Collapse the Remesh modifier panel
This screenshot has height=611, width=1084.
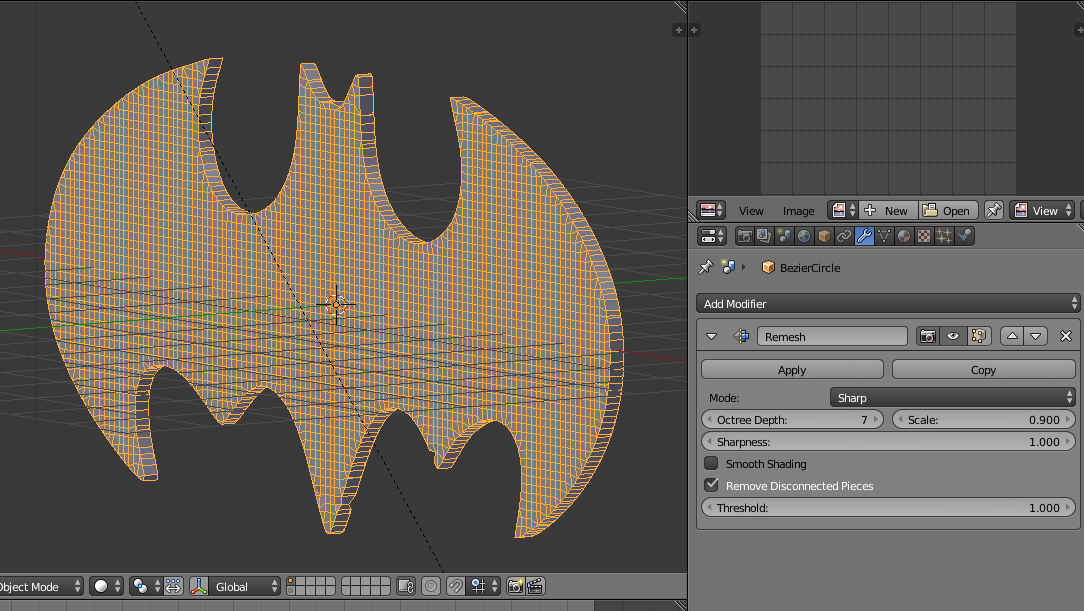point(712,337)
